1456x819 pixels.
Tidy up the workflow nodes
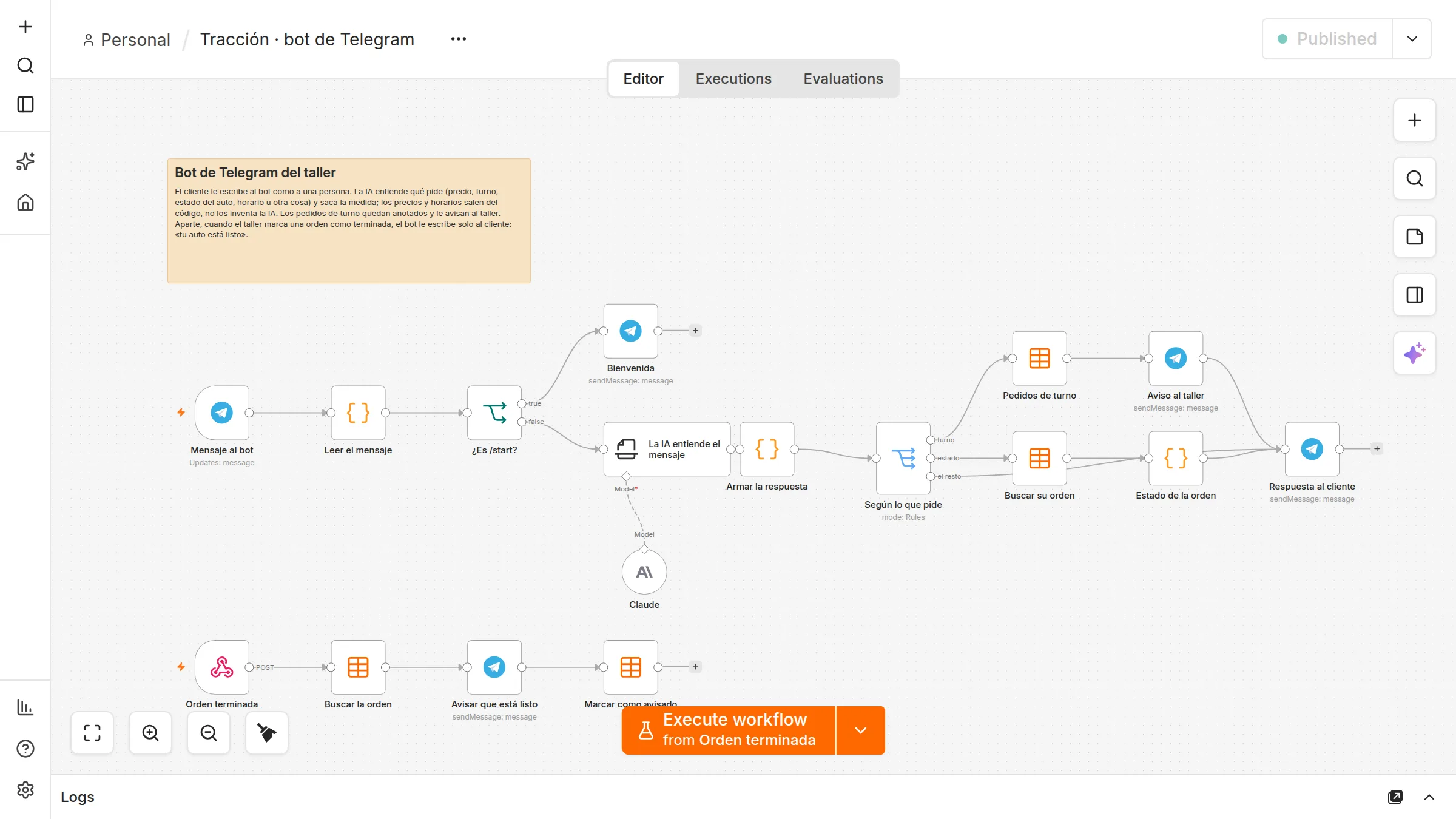pyautogui.click(x=267, y=733)
